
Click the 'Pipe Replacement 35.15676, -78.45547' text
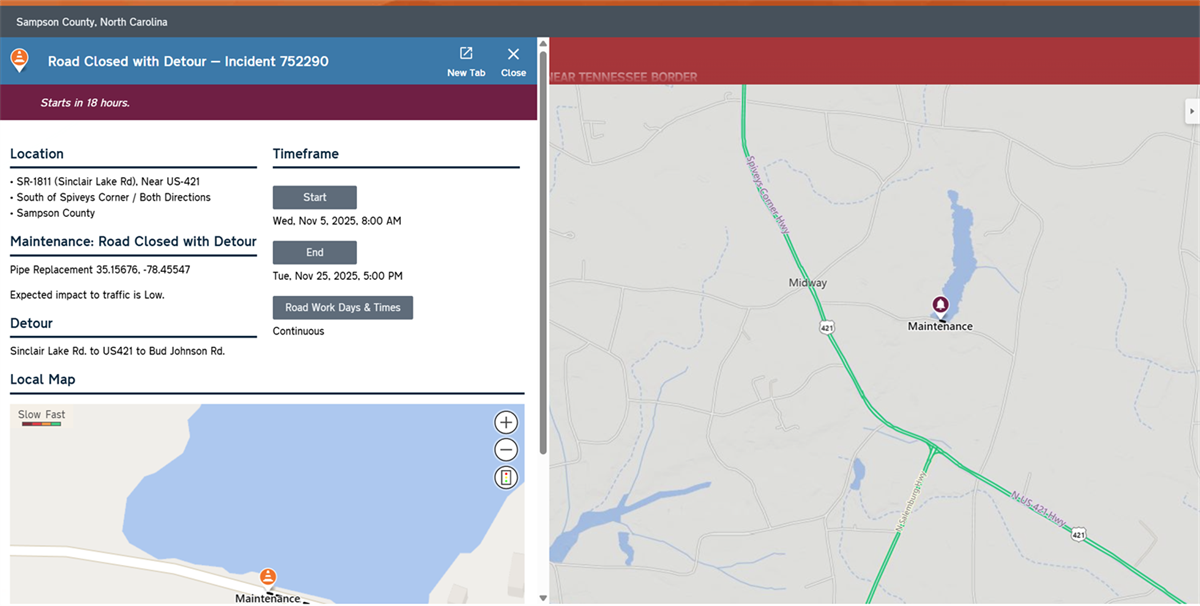click(100, 269)
